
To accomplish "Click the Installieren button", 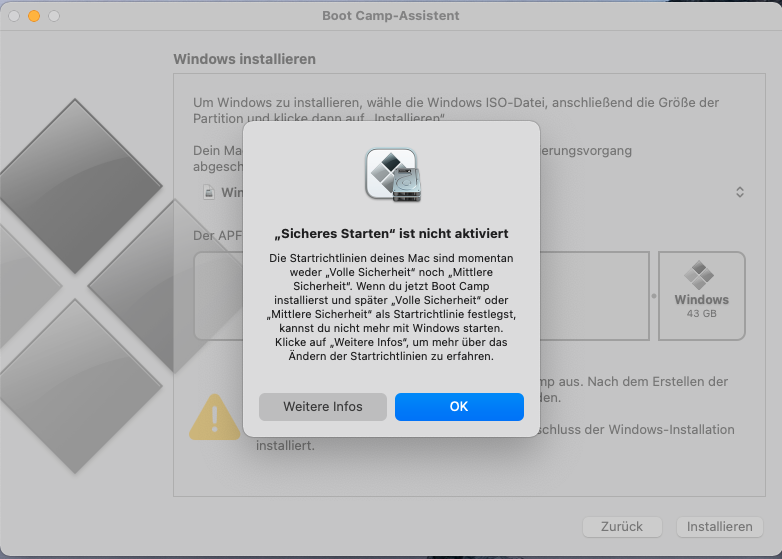I will pyautogui.click(x=719, y=527).
